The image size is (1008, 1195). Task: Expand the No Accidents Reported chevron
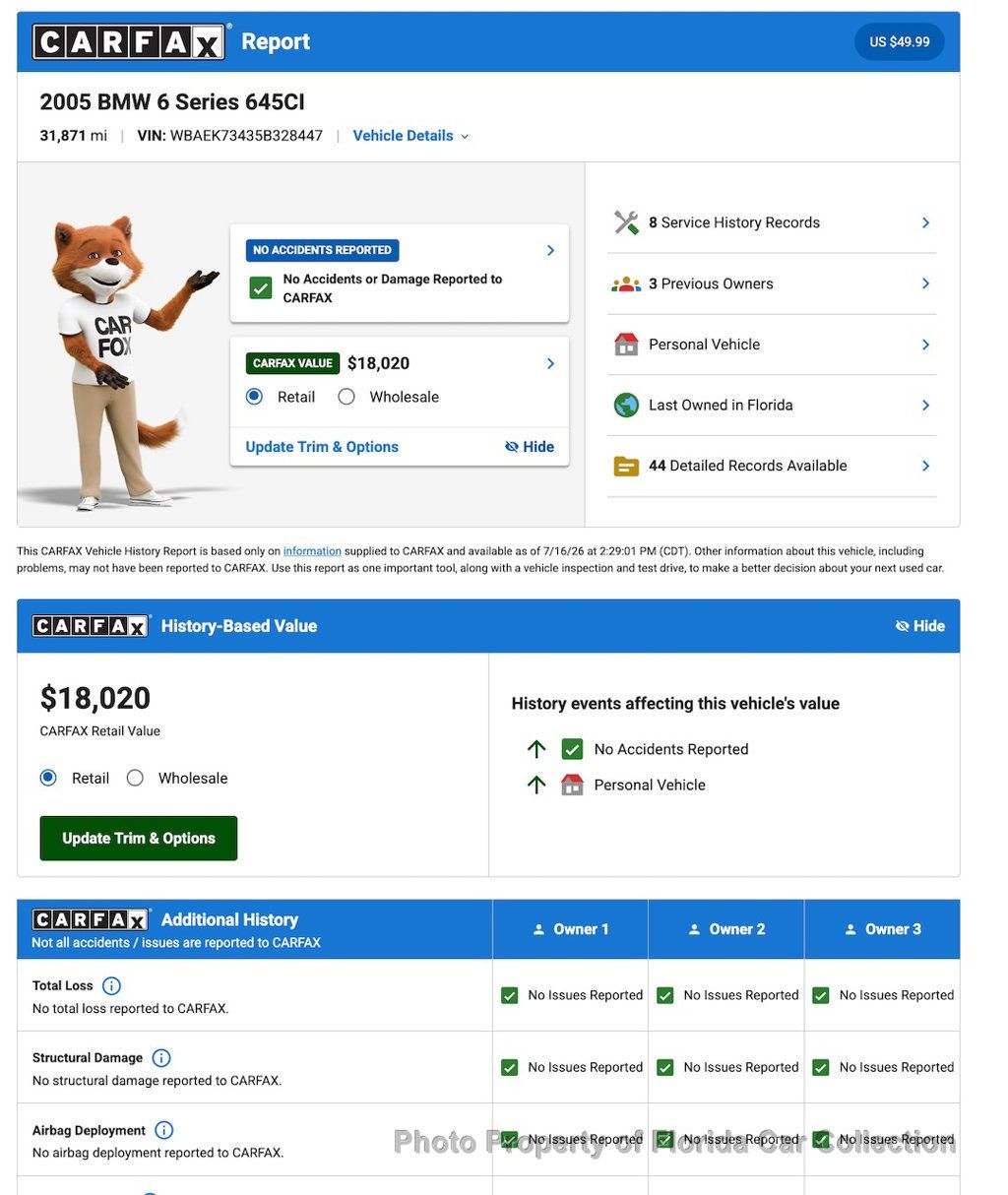coord(550,250)
